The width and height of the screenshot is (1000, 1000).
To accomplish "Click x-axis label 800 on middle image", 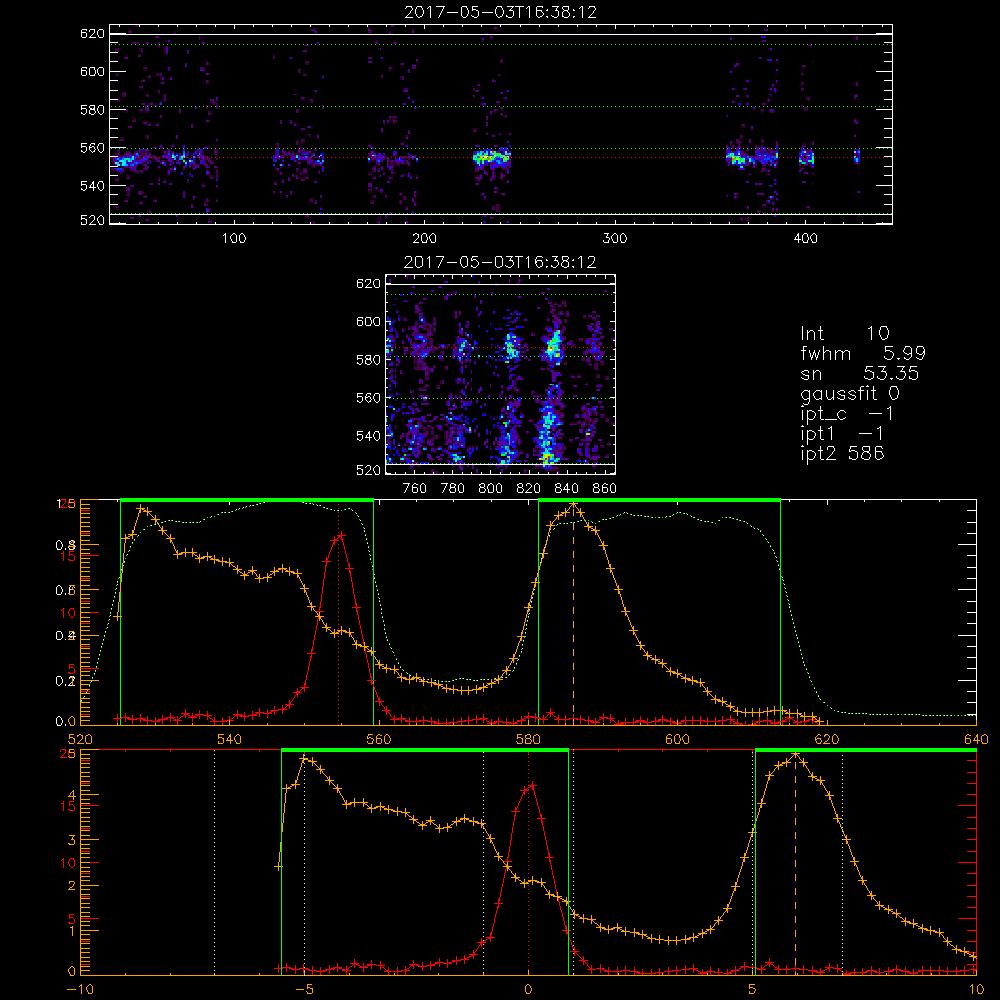I will pyautogui.click(x=490, y=489).
